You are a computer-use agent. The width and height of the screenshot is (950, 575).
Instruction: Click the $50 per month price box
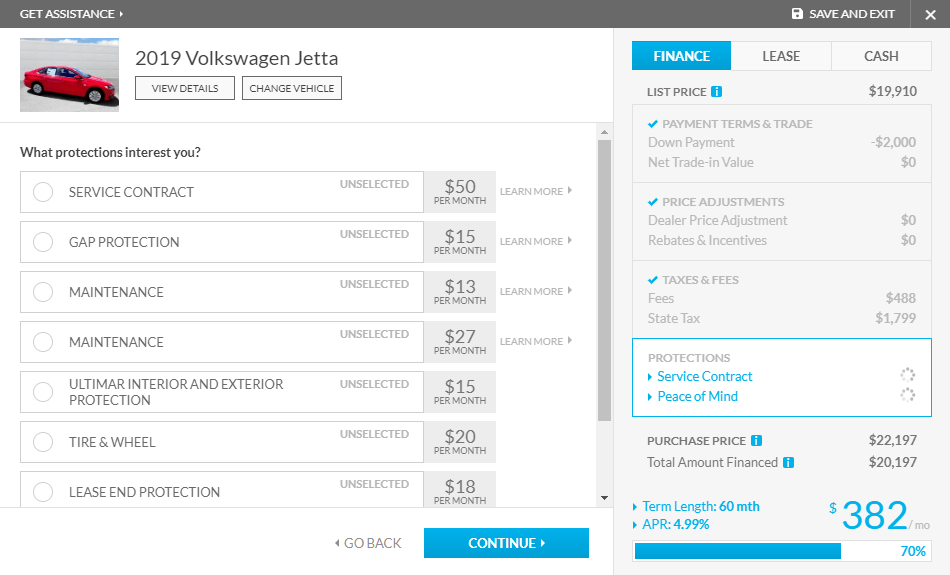point(460,192)
